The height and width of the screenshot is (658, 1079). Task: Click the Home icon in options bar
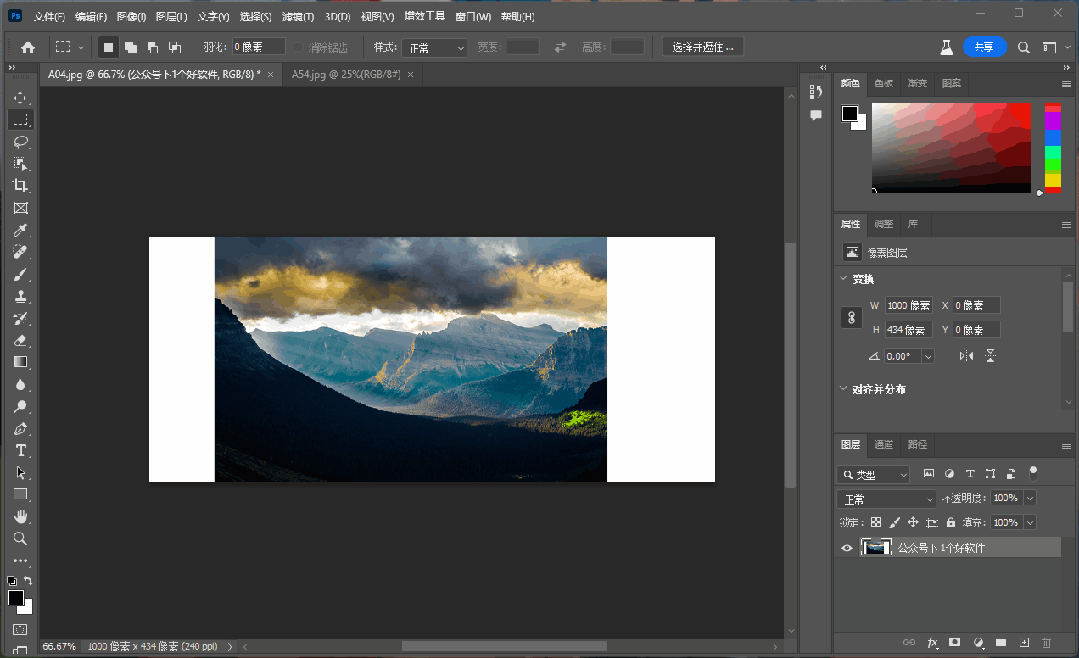[28, 47]
